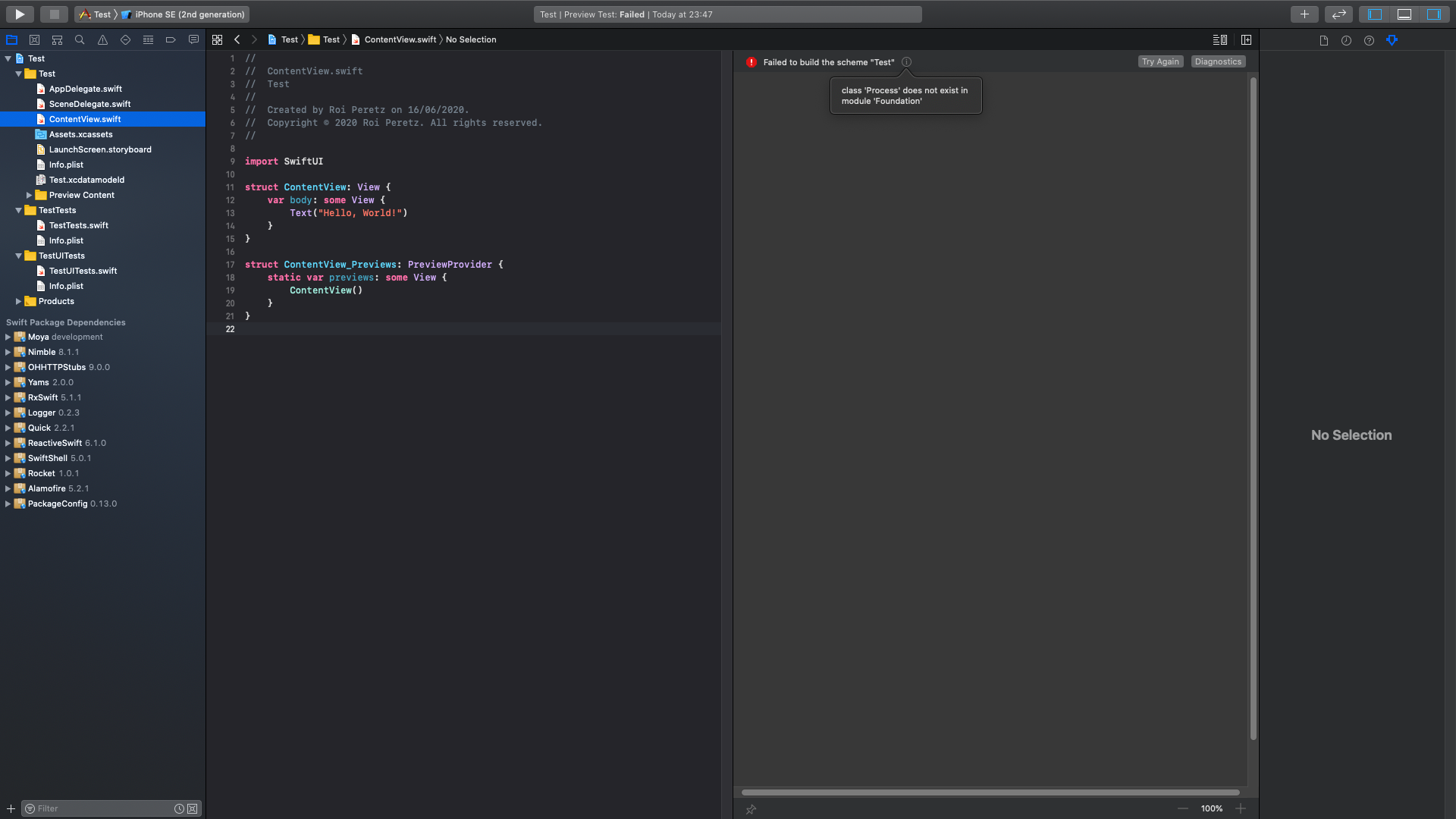Open the Find navigator magnifier icon
Screen dimensions: 1456x819
80,39
